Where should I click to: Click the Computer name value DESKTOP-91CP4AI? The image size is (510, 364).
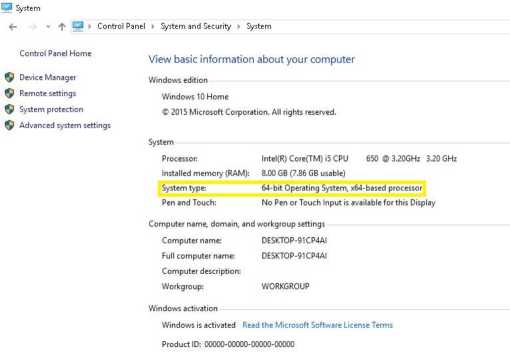[x=294, y=240]
